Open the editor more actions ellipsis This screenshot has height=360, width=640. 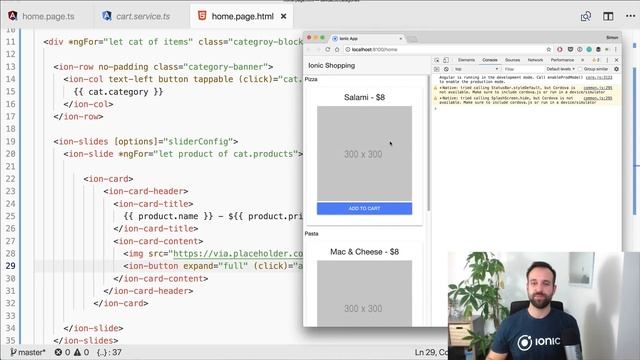point(630,16)
